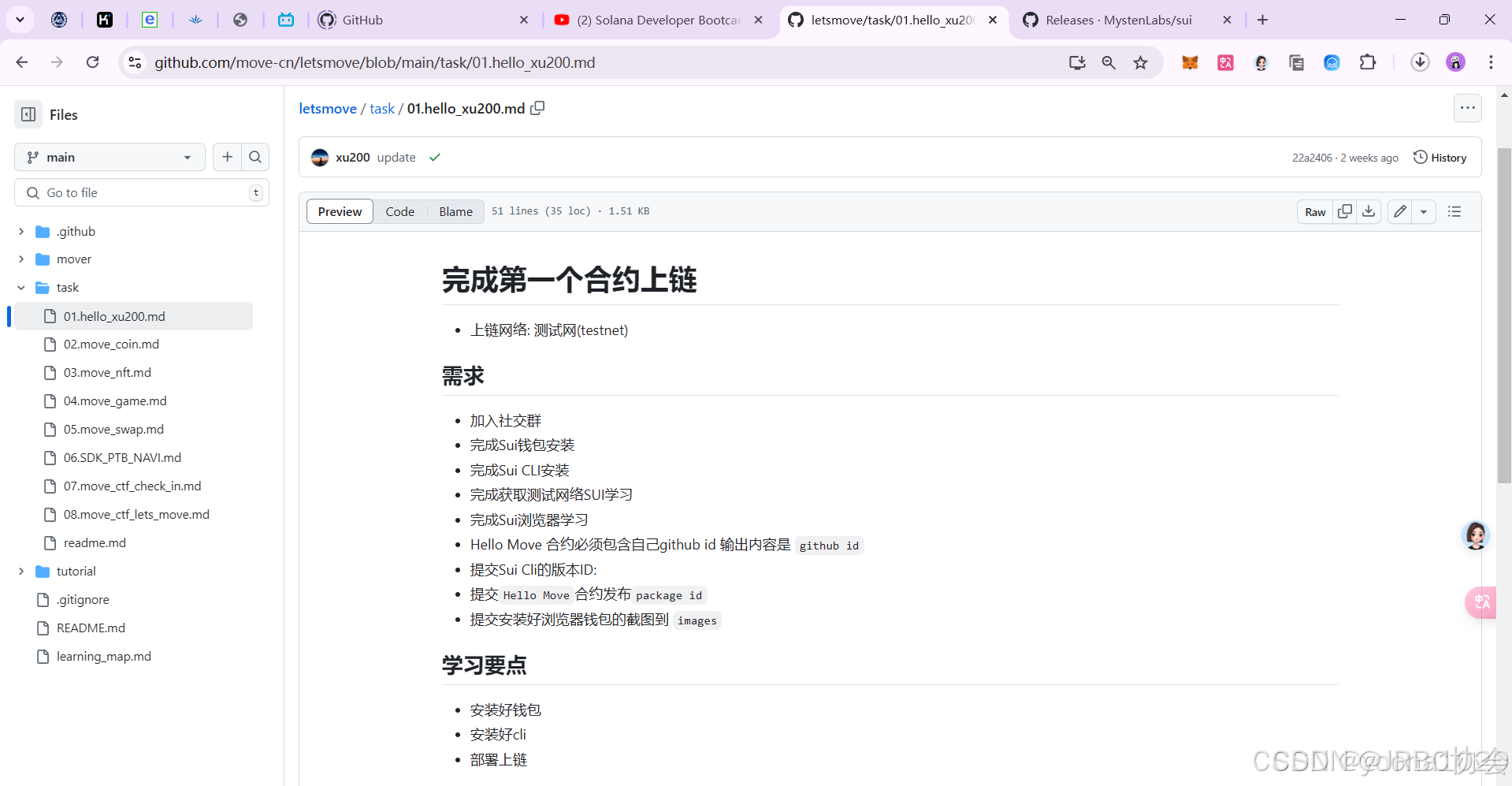This screenshot has height=786, width=1512.
Task: Open the main branch dropdown
Action: coord(109,157)
